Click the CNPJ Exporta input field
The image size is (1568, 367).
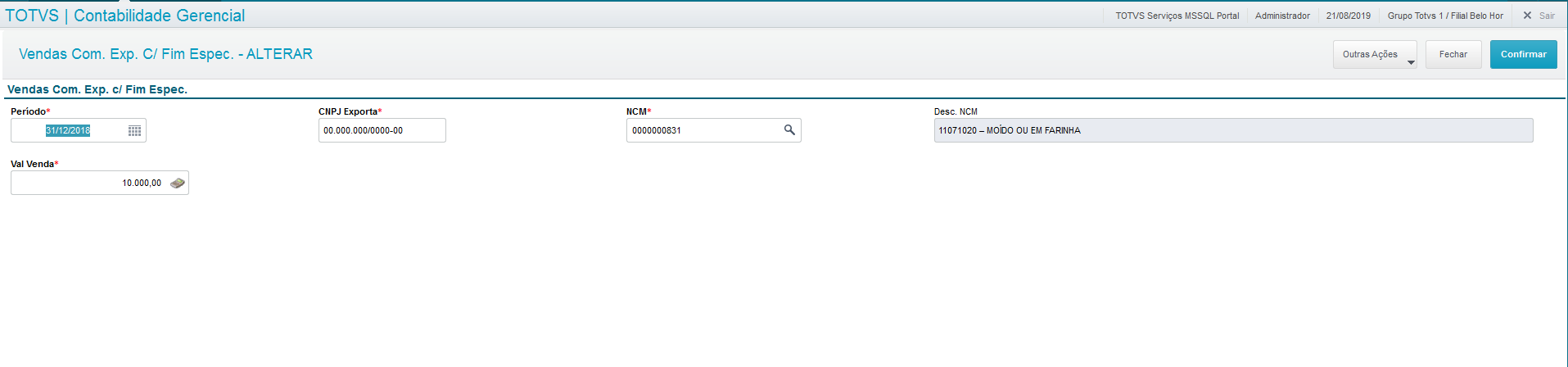click(382, 130)
